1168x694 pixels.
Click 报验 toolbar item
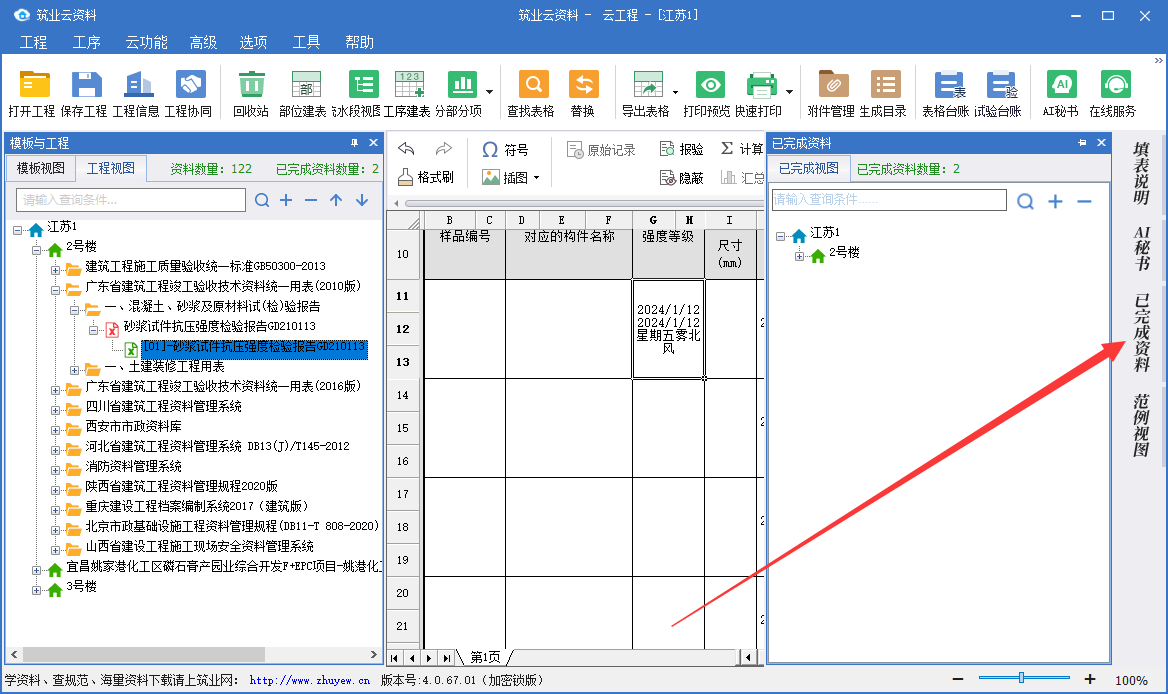pyautogui.click(x=682, y=149)
